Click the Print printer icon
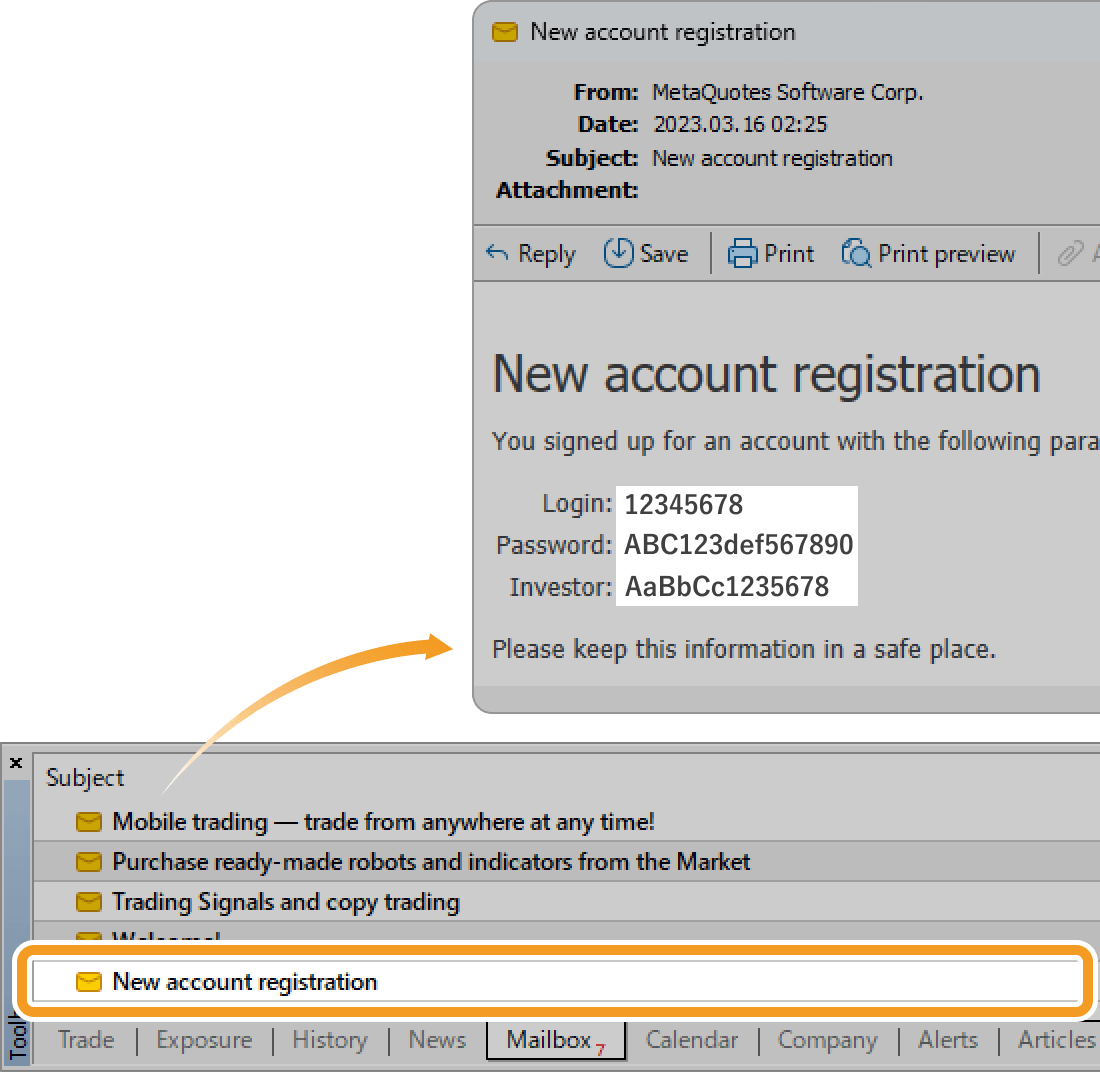The width and height of the screenshot is (1100, 1072). point(742,253)
